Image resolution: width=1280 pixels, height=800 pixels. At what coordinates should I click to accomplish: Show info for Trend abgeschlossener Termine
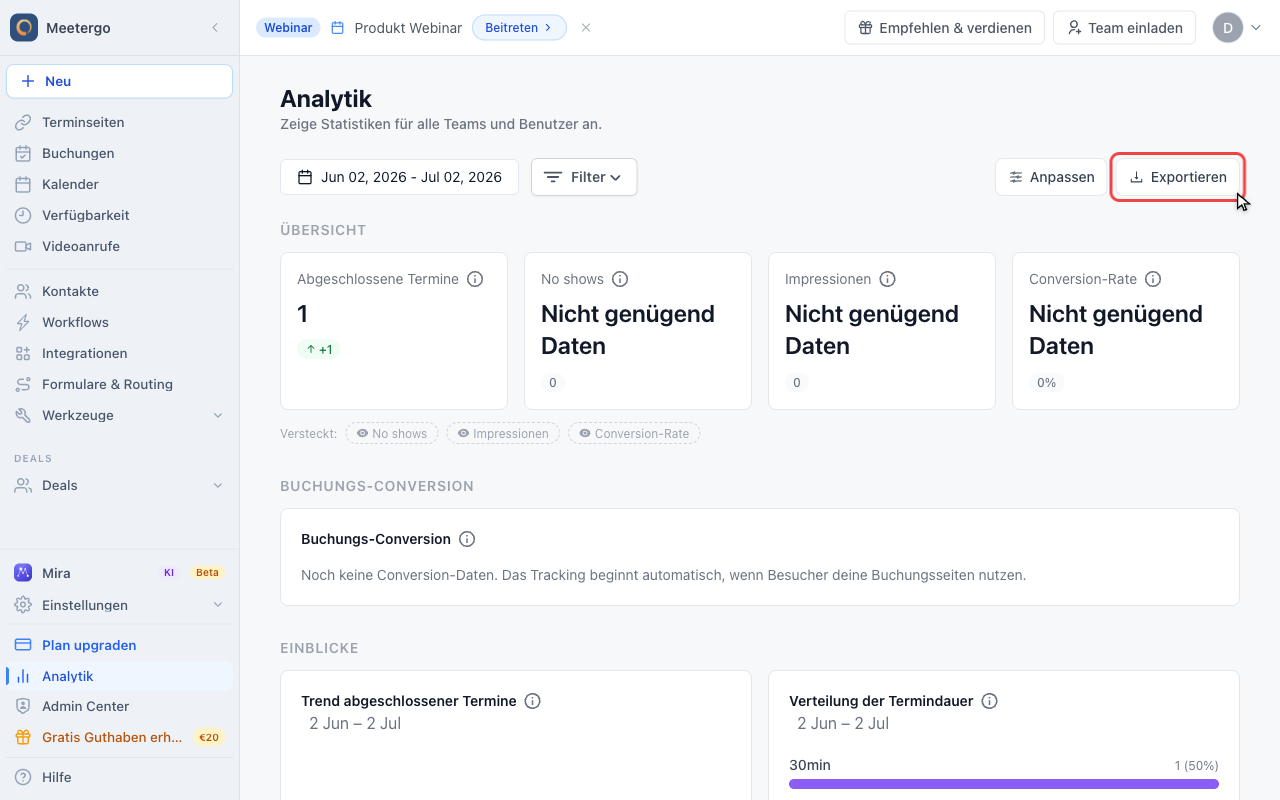(x=533, y=701)
